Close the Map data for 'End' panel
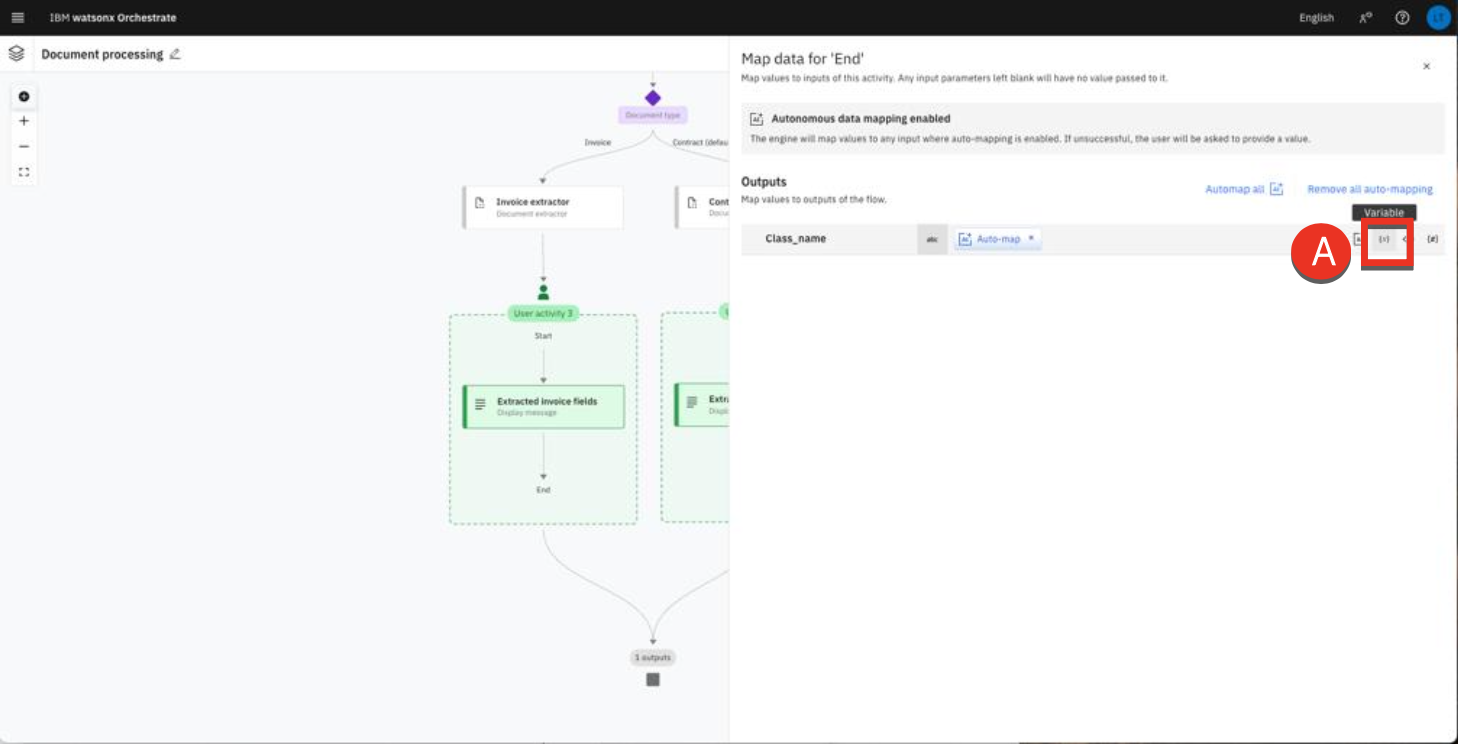The width and height of the screenshot is (1459, 744). (x=1426, y=66)
